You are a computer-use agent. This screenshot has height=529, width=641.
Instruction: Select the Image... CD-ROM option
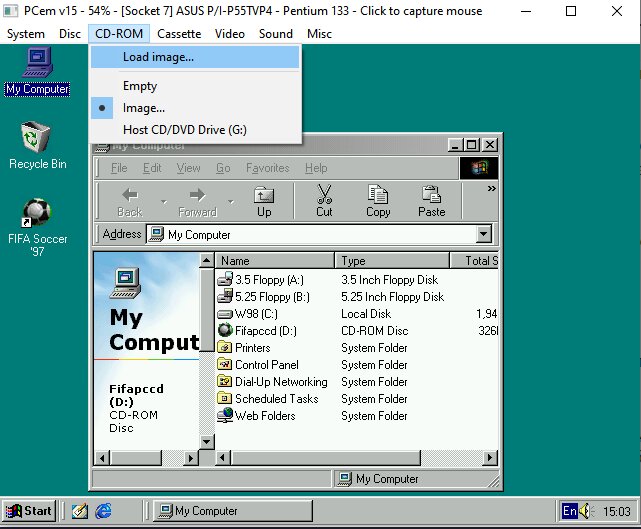195,108
